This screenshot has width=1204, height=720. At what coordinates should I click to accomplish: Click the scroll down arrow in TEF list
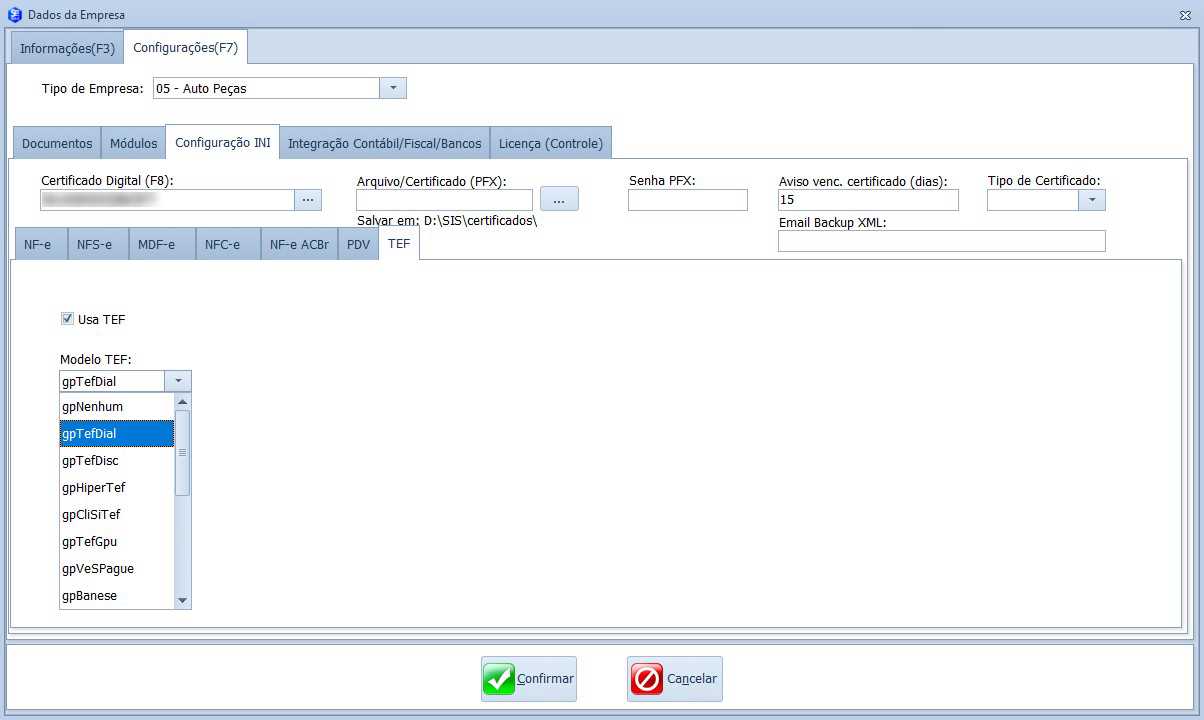point(182,600)
